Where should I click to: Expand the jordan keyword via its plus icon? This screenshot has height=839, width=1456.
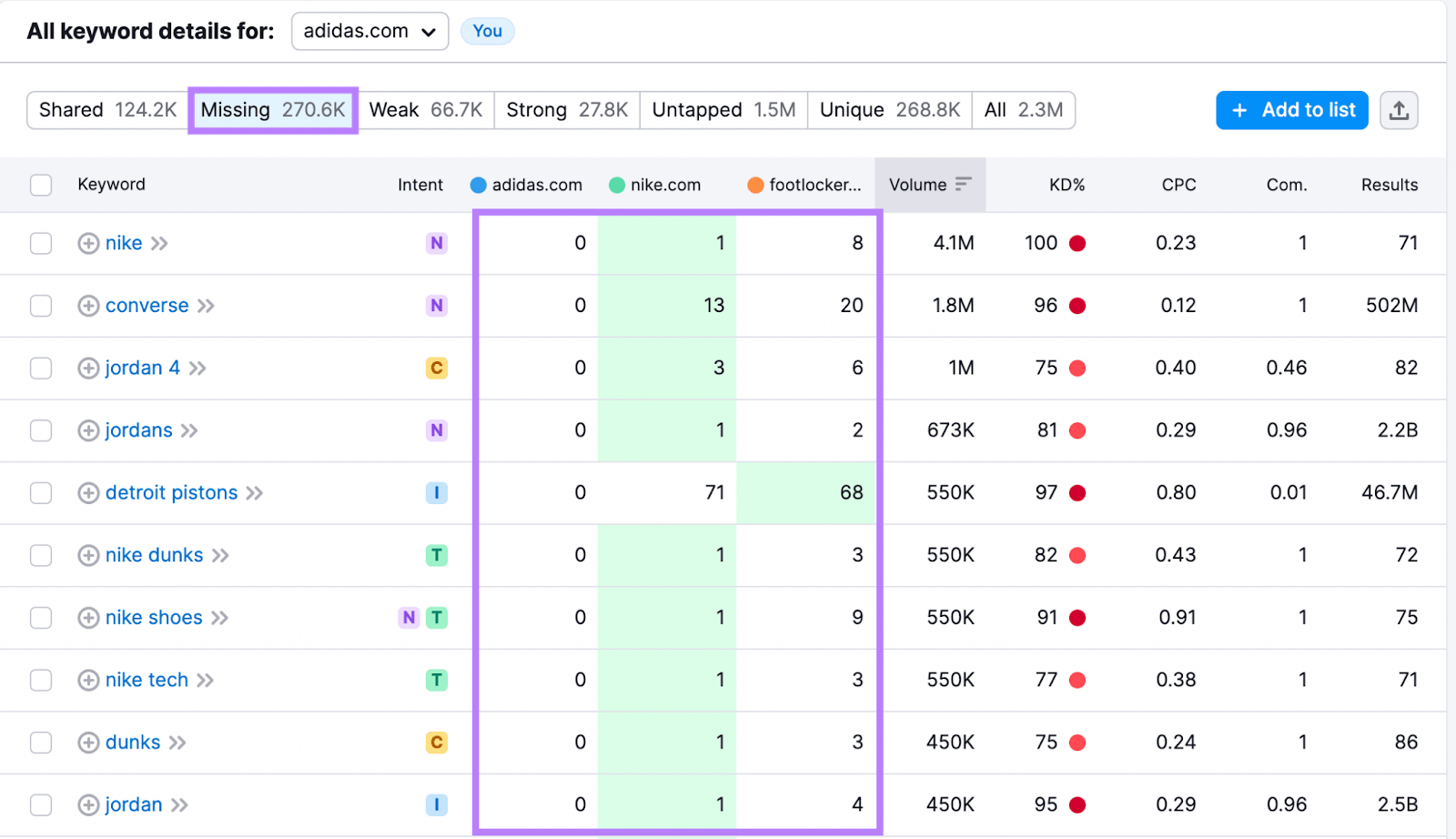(x=87, y=804)
